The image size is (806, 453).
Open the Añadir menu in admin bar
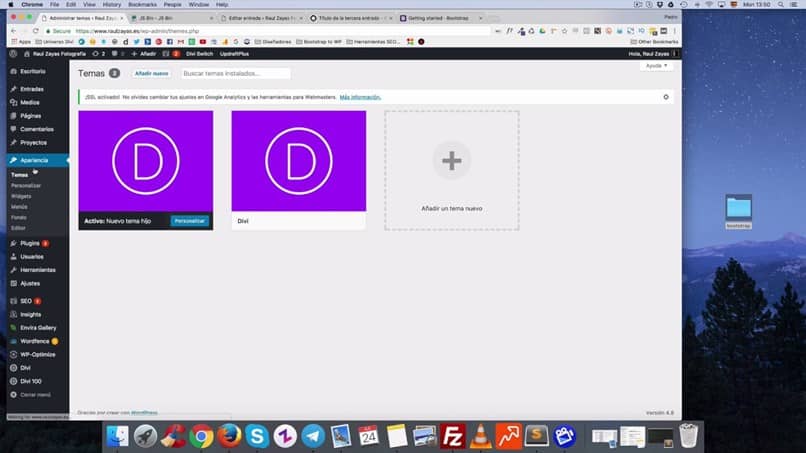click(143, 53)
